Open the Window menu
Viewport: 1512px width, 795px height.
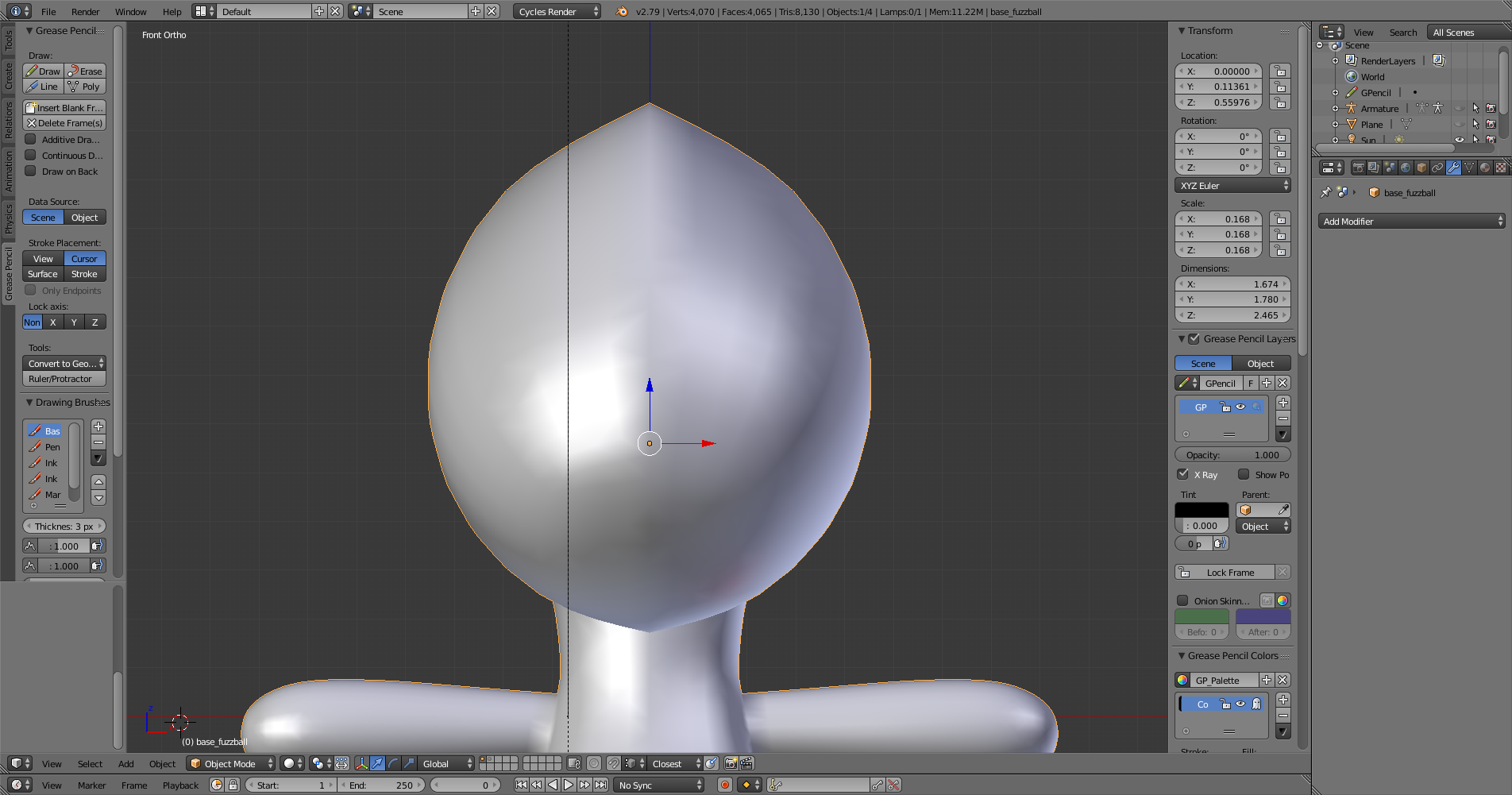130,11
